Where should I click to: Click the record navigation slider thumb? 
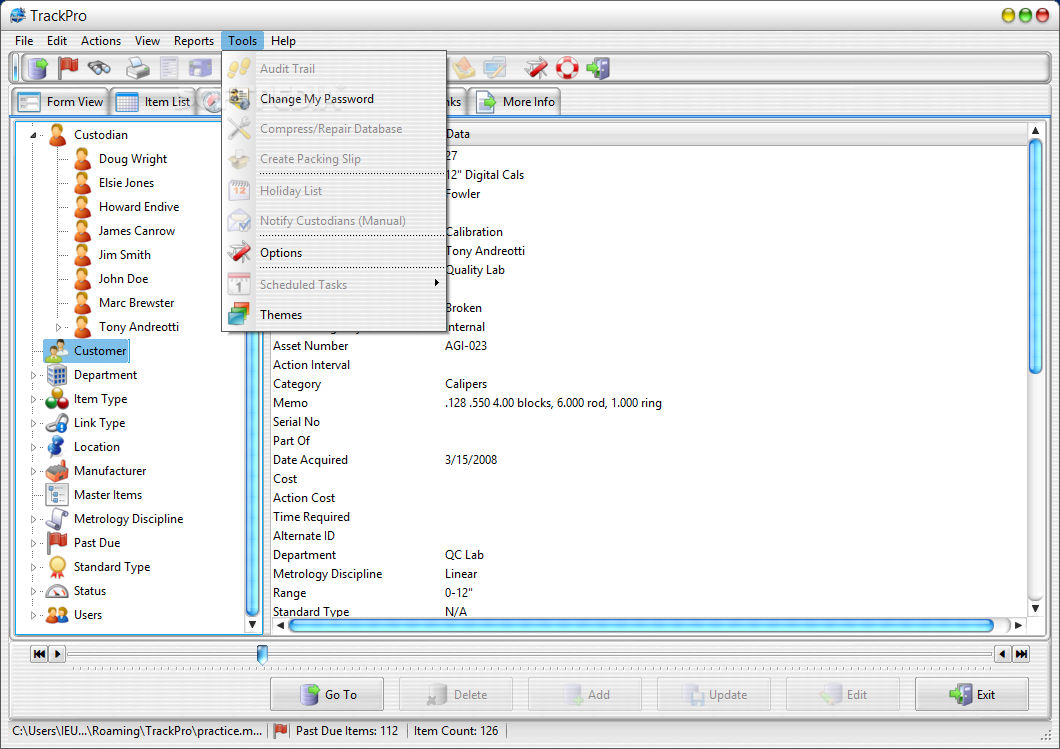(262, 654)
